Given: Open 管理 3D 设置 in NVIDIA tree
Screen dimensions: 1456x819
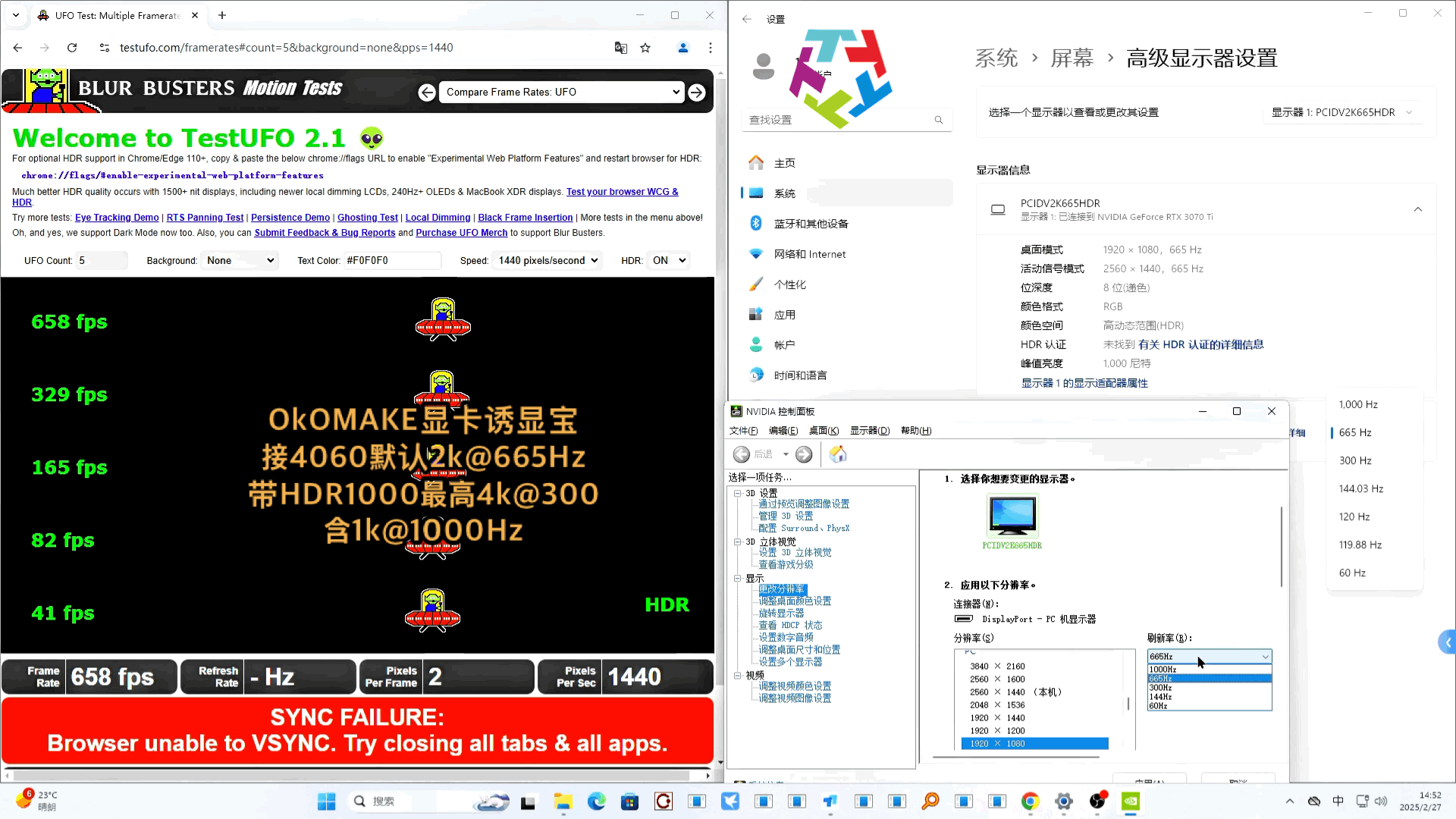Looking at the screenshot, I should pyautogui.click(x=786, y=516).
